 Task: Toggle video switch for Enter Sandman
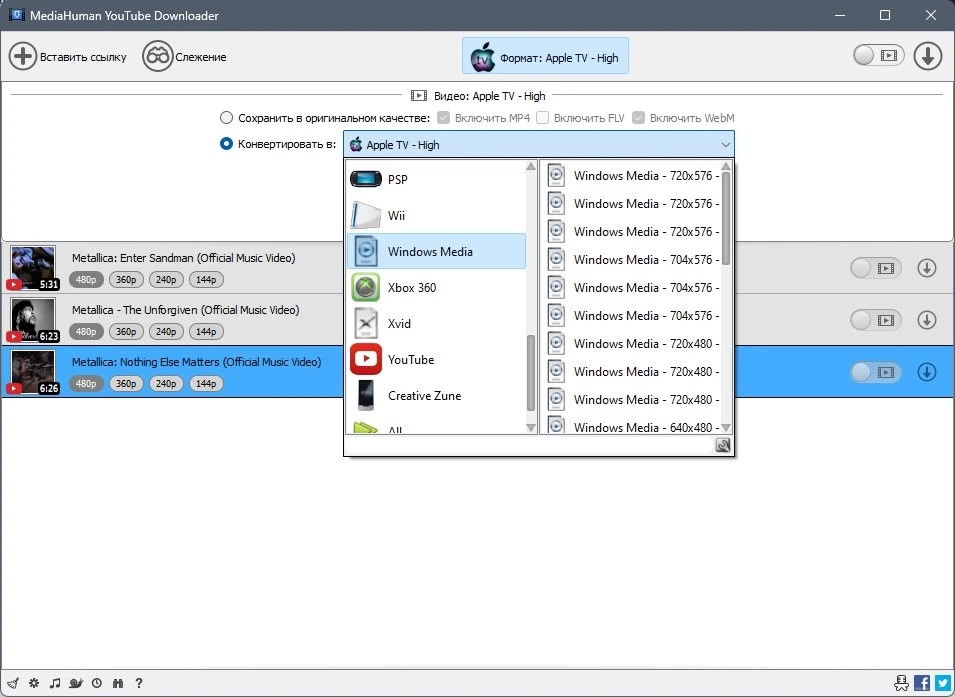(875, 267)
